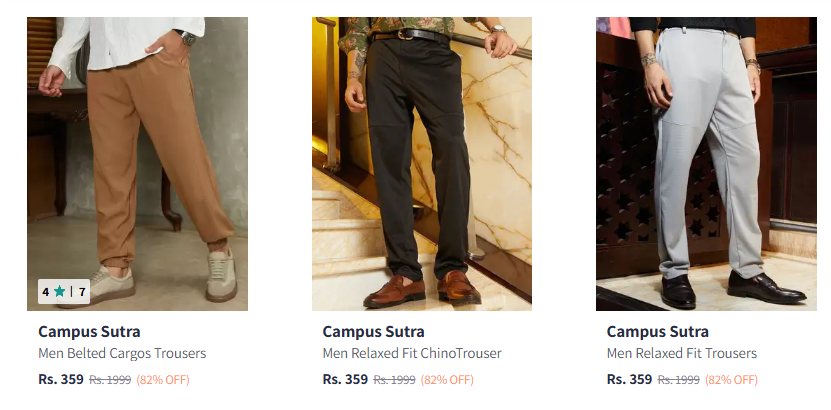Click struck-through Rs. 1999 under ChinoTrouser
Screen dimensions: 831x410
(x=396, y=380)
